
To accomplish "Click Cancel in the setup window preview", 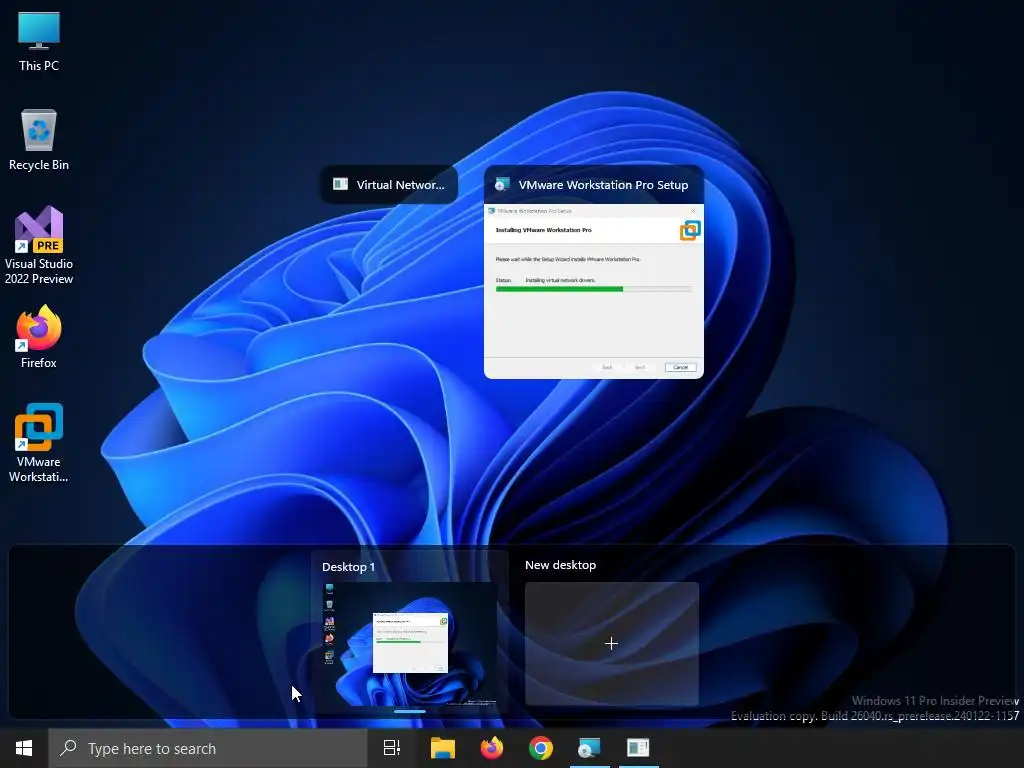I will [x=680, y=367].
